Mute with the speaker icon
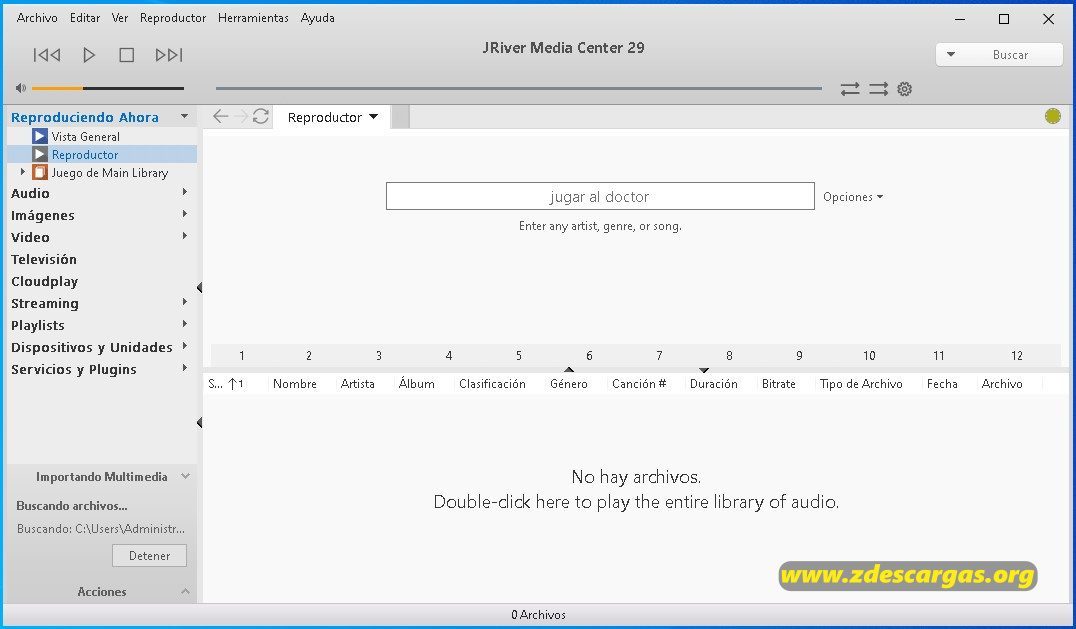This screenshot has width=1076, height=629. [21, 88]
